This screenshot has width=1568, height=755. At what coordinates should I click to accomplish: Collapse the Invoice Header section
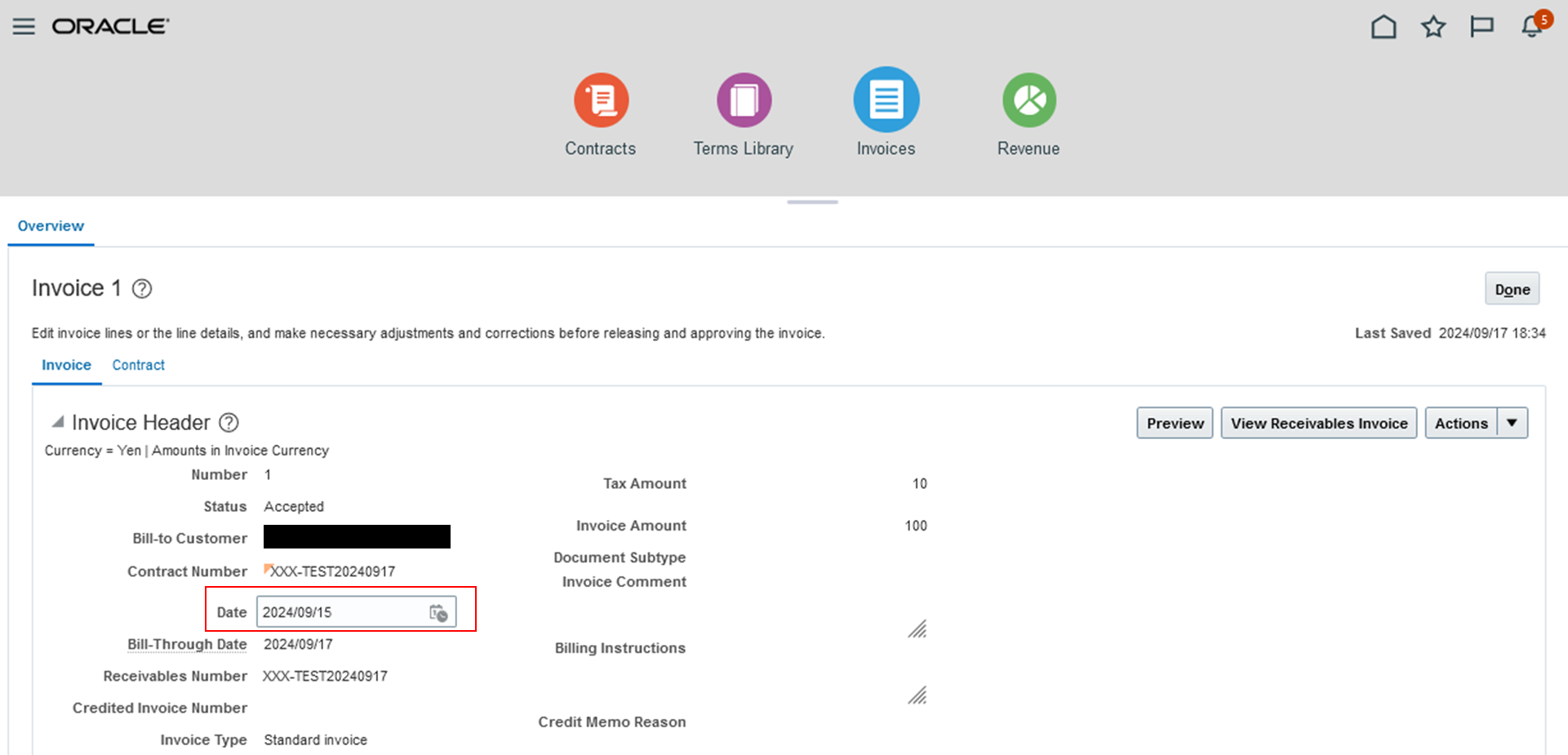58,422
